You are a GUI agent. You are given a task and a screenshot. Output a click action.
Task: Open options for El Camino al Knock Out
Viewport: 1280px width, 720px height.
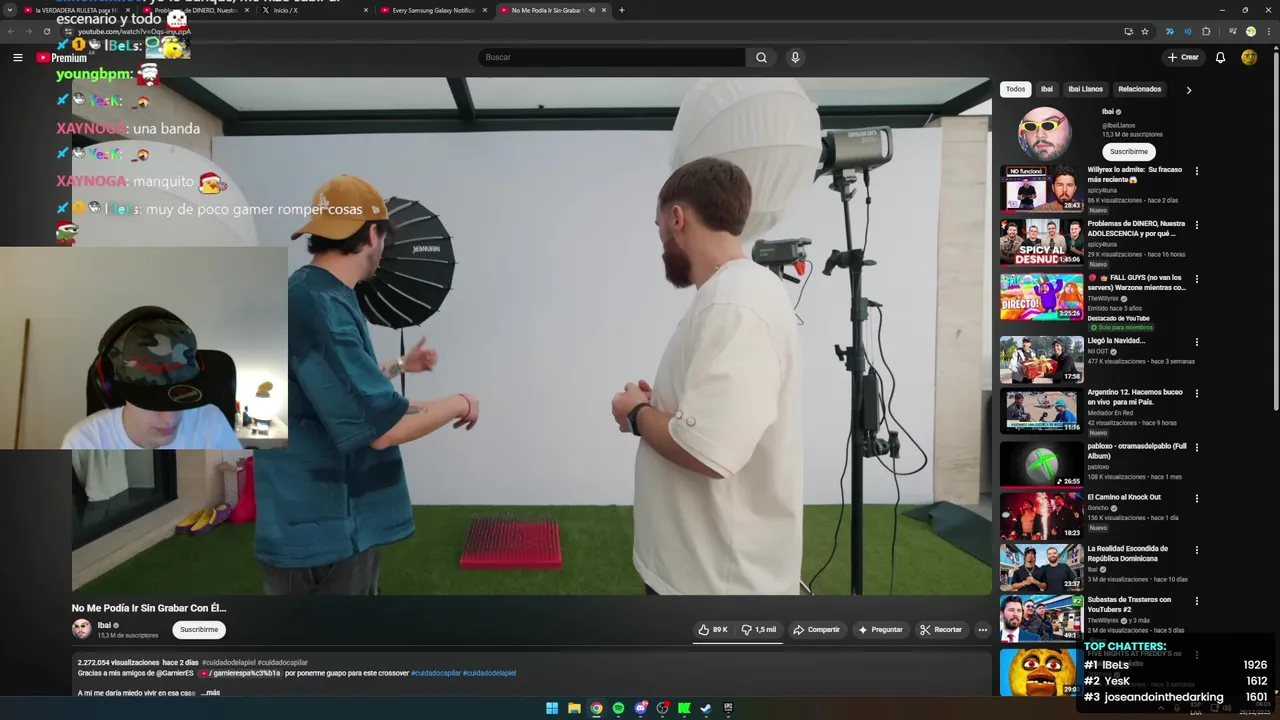click(x=1196, y=498)
